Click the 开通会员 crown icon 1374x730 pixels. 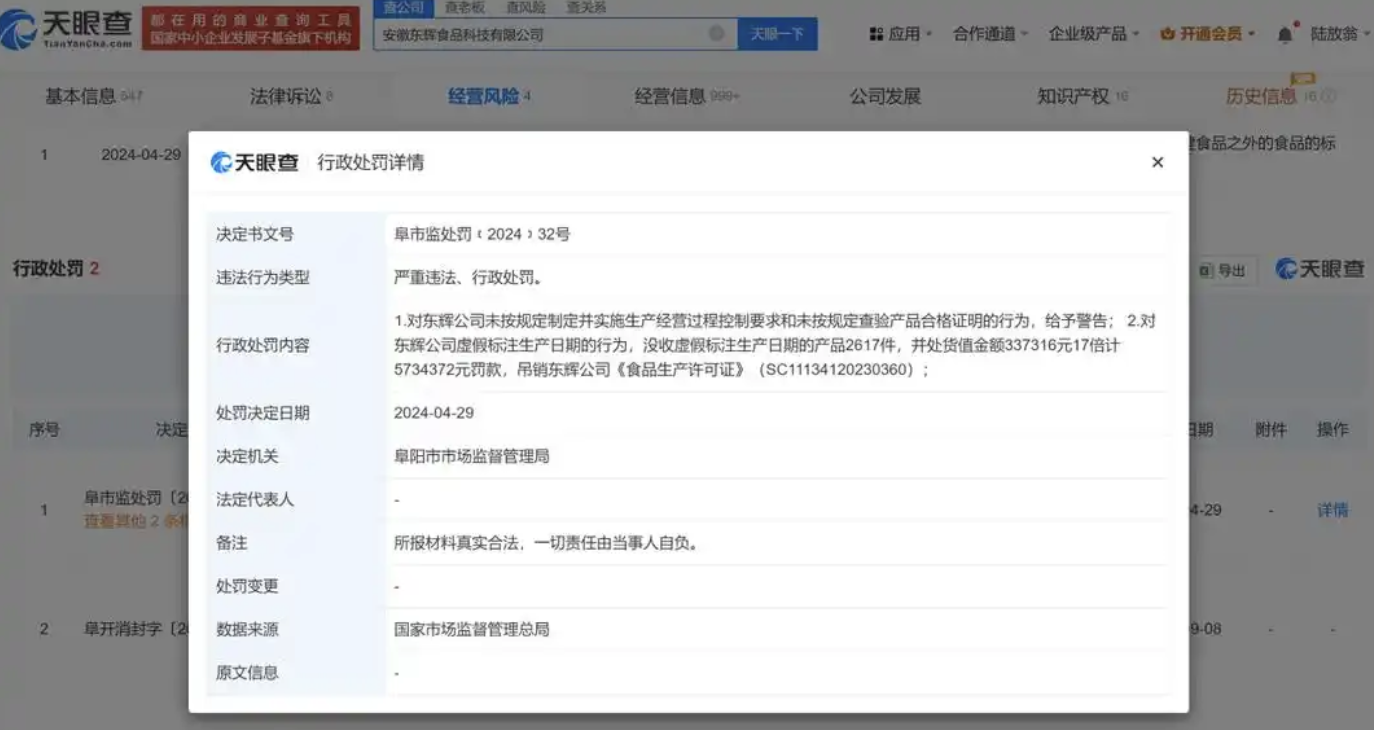point(1167,34)
